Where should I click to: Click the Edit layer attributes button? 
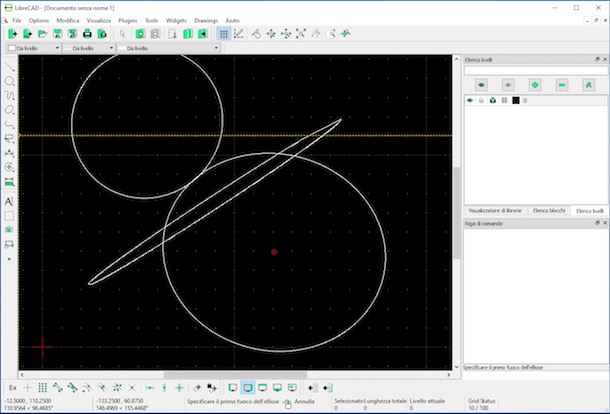click(589, 85)
